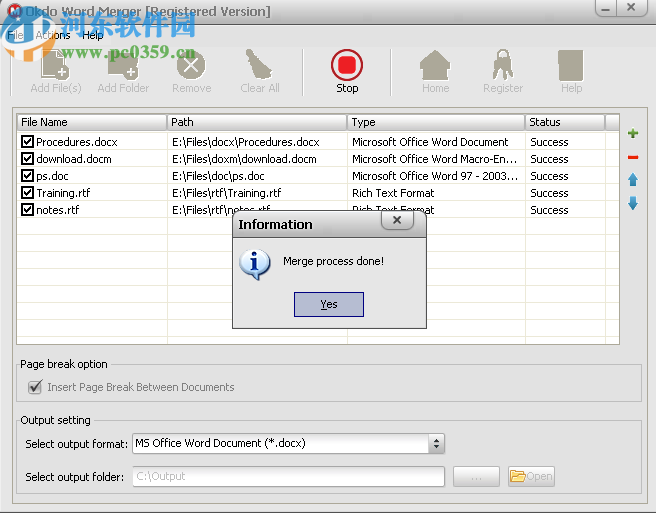656x518 pixels.
Task: Toggle Insert Page Break Between Documents
Action: [x=35, y=387]
